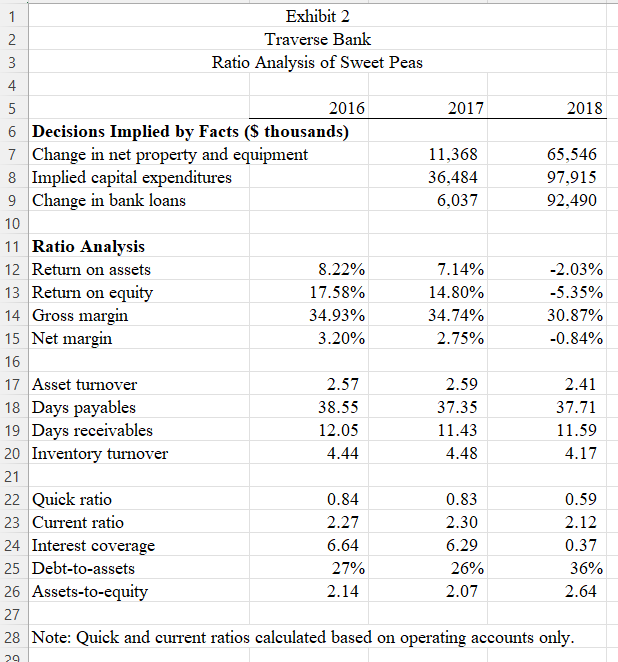Click the 3.20% net margin cell
The height and width of the screenshot is (662, 618).
click(x=309, y=338)
